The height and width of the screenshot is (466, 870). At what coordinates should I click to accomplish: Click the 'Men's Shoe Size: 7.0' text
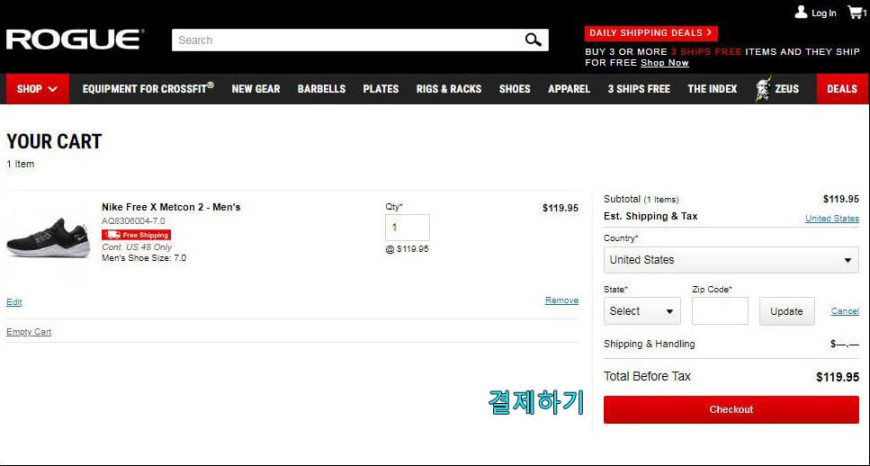click(144, 258)
